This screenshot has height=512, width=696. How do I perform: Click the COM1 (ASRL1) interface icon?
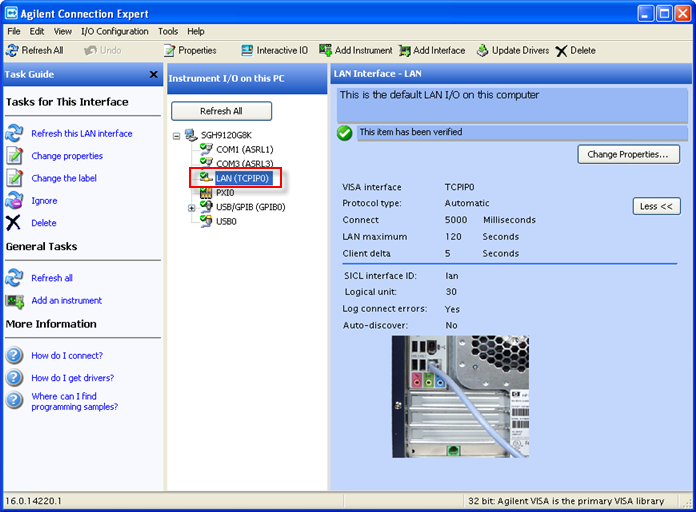tap(206, 149)
